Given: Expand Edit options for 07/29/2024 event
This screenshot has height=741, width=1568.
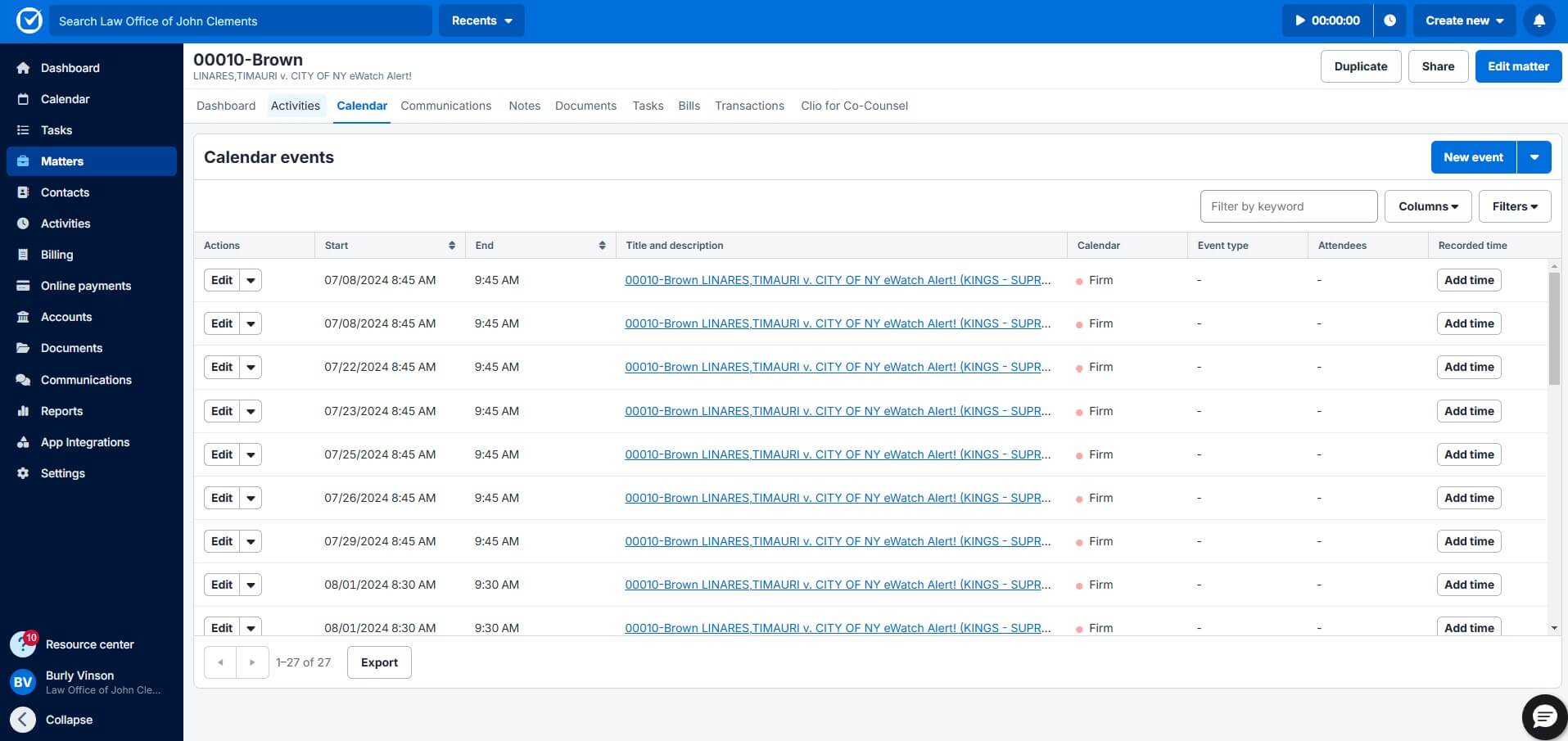Looking at the screenshot, I should pos(251,541).
